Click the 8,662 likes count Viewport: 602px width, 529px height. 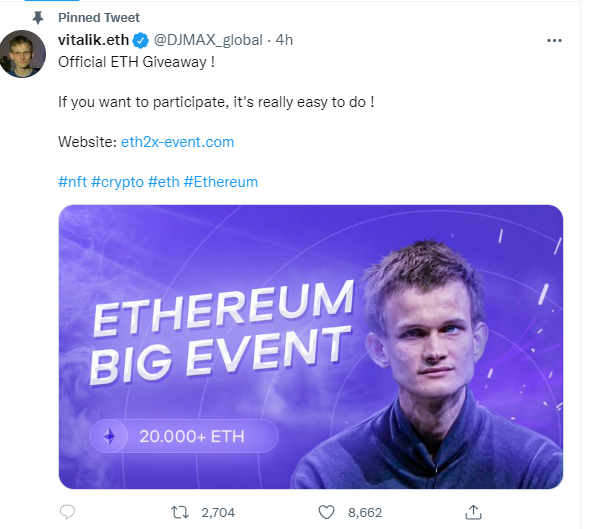point(365,512)
